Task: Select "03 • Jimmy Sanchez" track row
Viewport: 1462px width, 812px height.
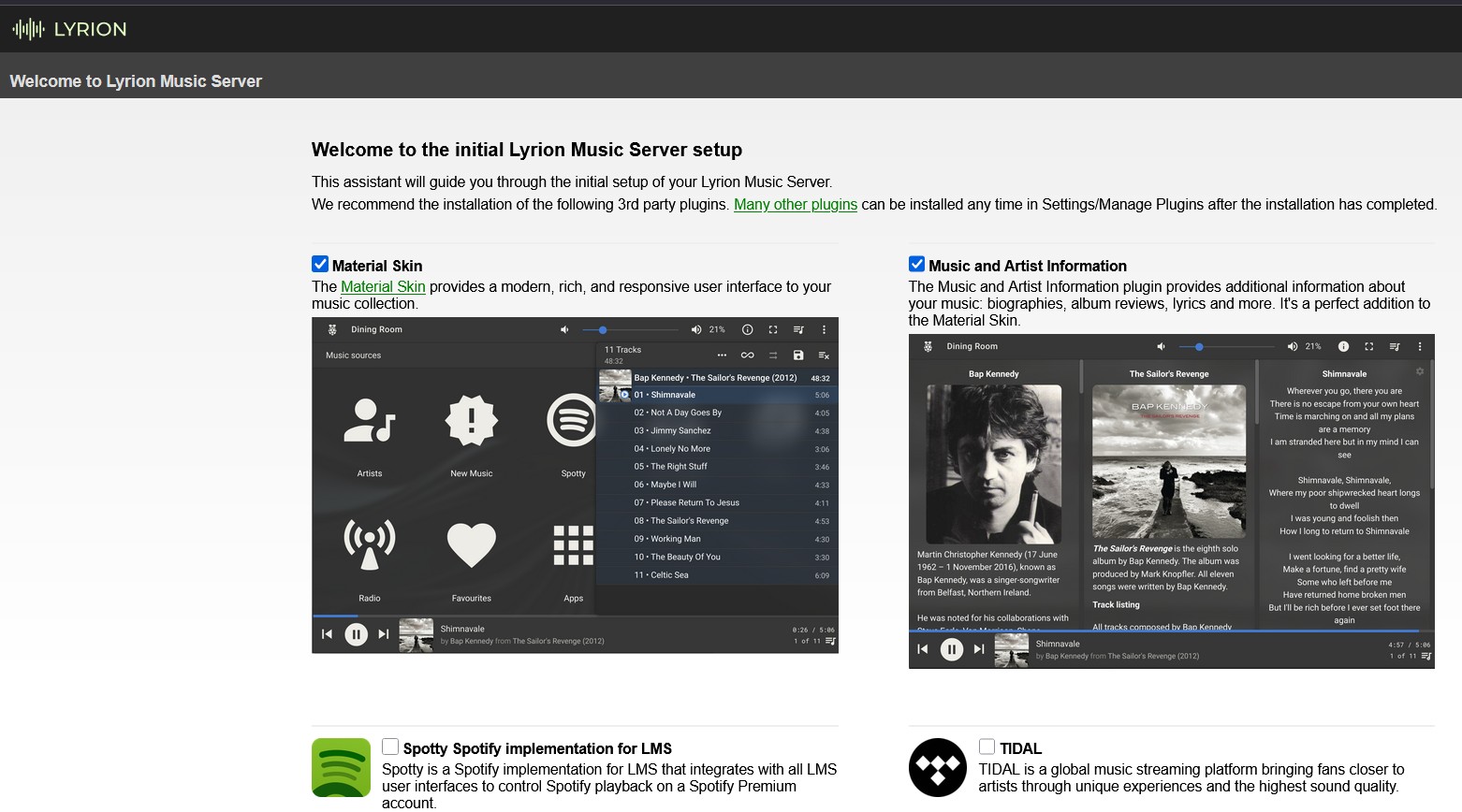Action: 717,430
